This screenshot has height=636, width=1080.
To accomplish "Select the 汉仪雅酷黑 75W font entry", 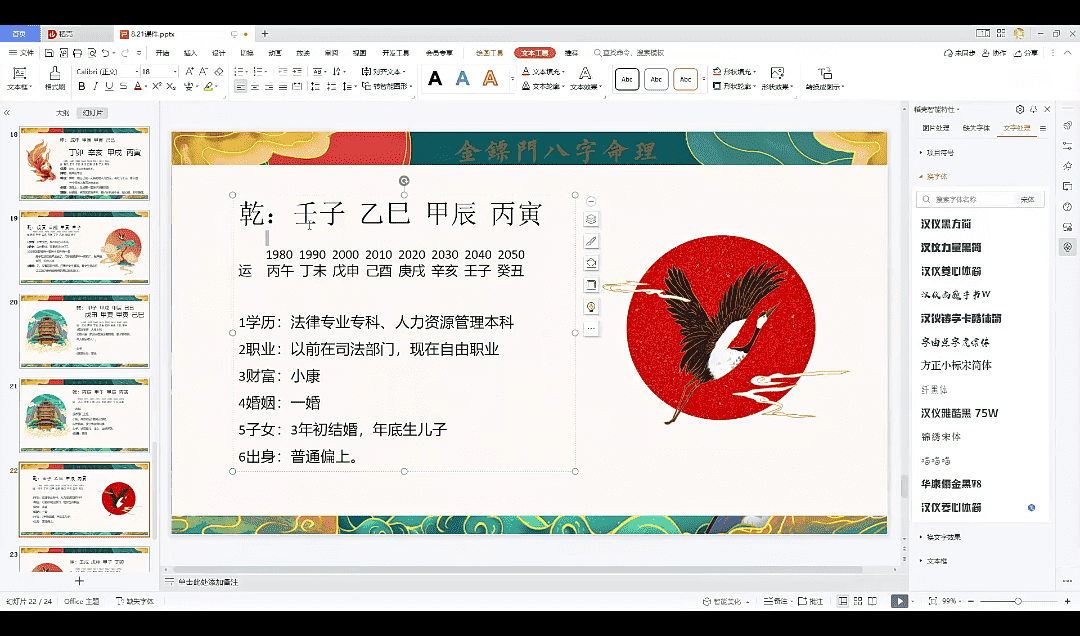I will pyautogui.click(x=959, y=413).
